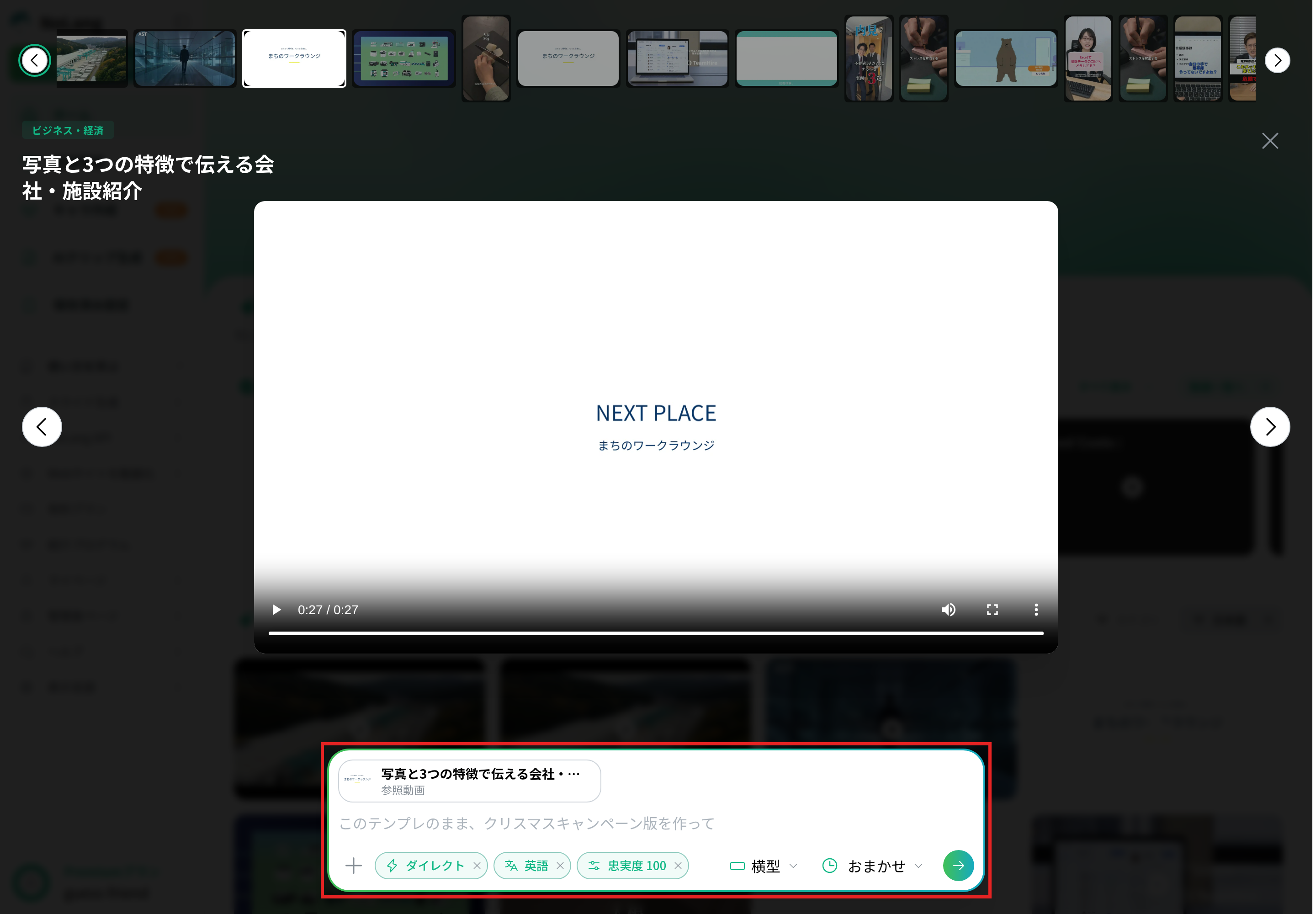The width and height of the screenshot is (1316, 914).
Task: Click the plus icon to add an attachment
Action: (x=354, y=866)
